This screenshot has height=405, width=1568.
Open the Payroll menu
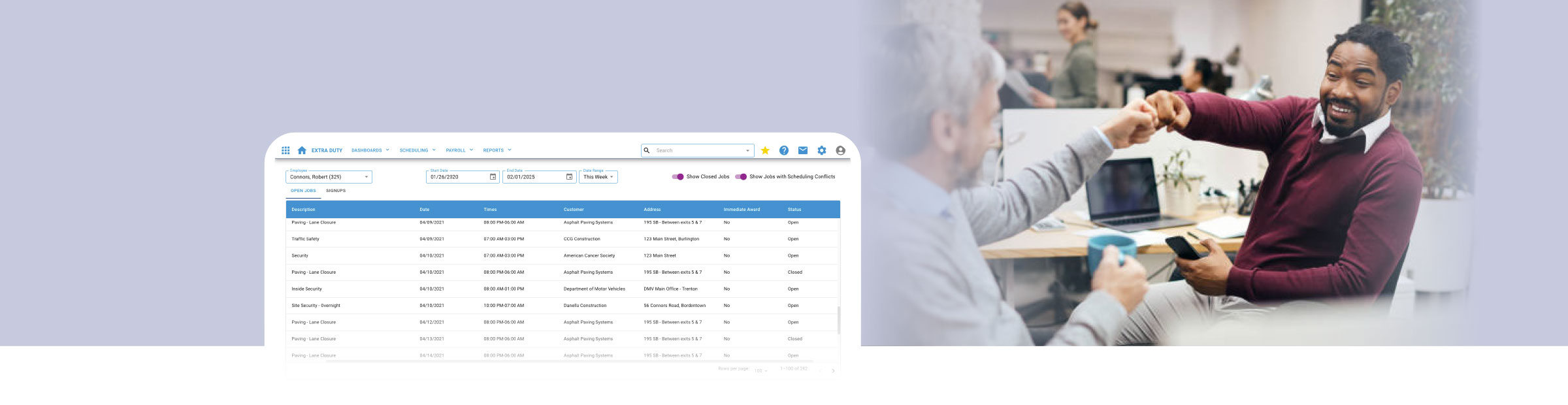coord(459,150)
